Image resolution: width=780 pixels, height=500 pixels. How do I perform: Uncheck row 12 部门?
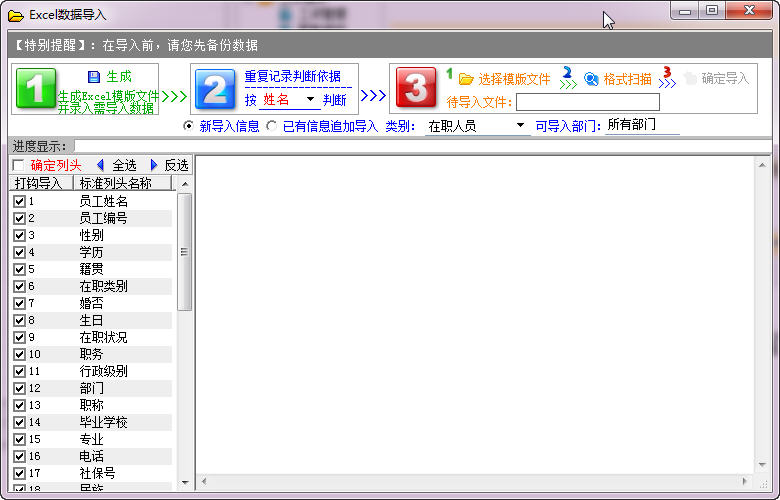19,389
